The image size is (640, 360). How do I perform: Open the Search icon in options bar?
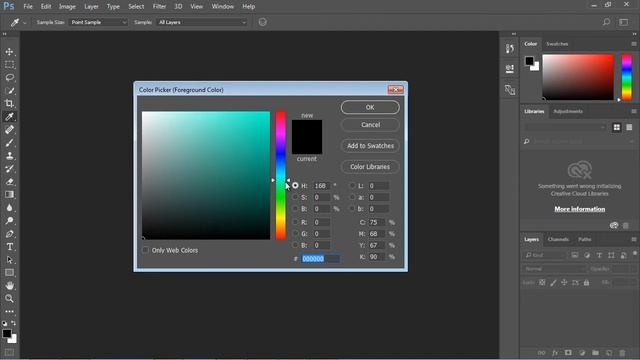pyautogui.click(x=607, y=22)
